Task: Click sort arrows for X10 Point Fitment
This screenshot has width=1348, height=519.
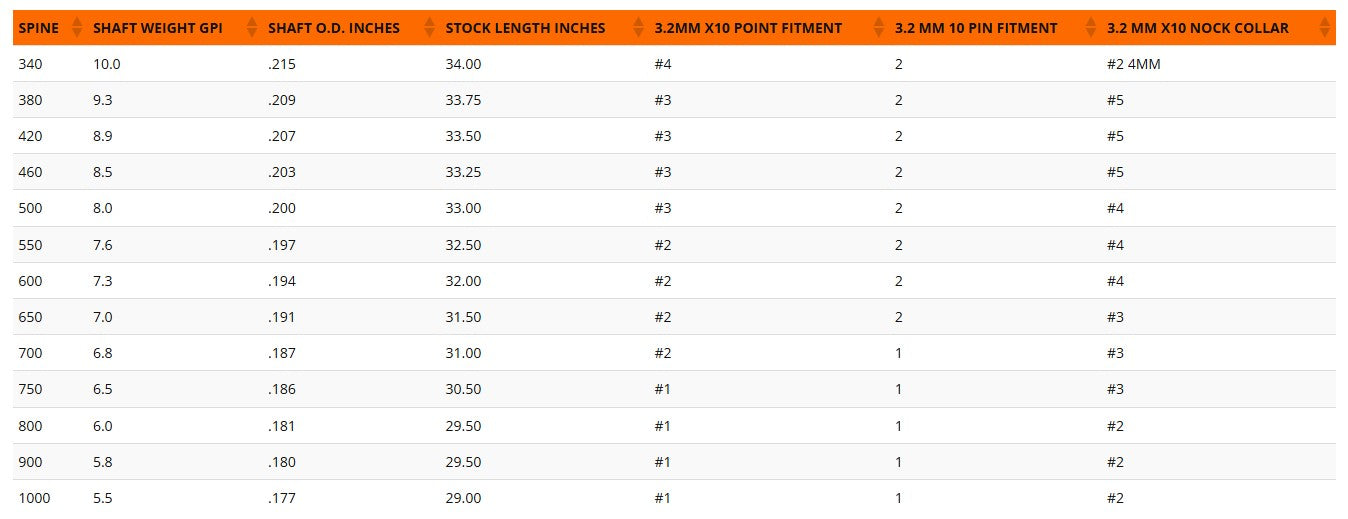Action: pyautogui.click(x=879, y=28)
